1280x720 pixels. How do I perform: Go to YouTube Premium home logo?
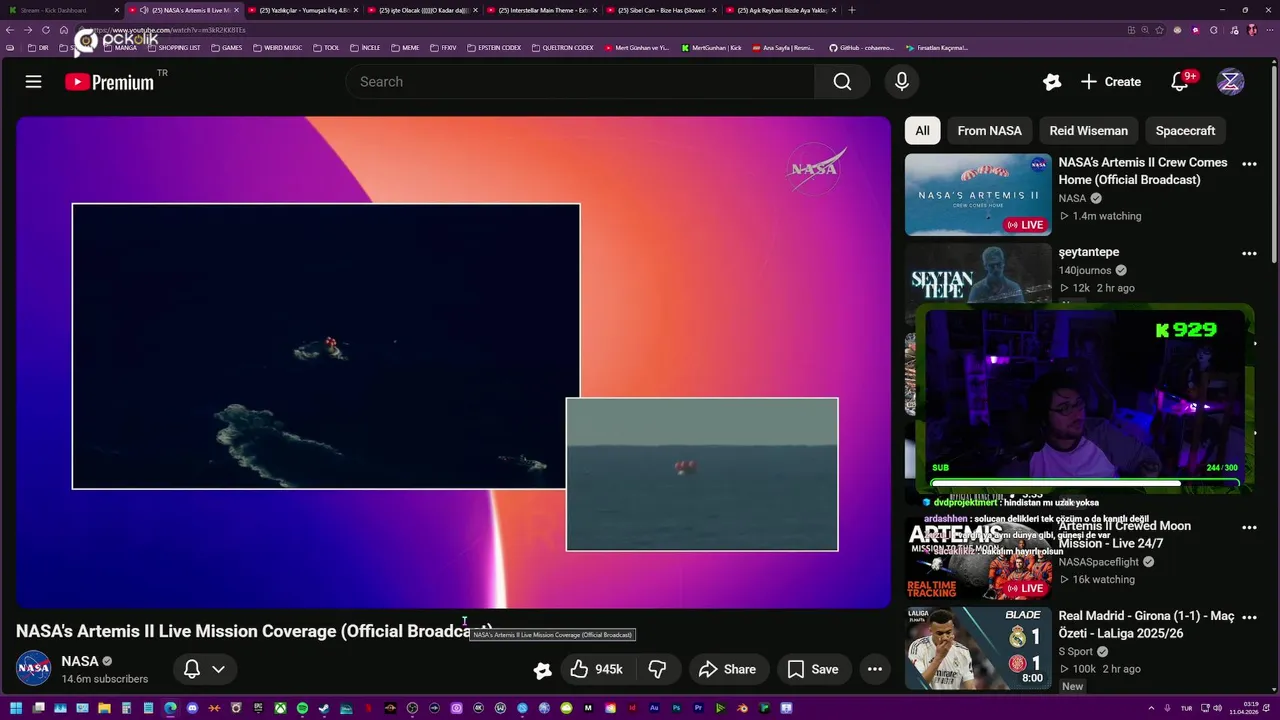[111, 82]
